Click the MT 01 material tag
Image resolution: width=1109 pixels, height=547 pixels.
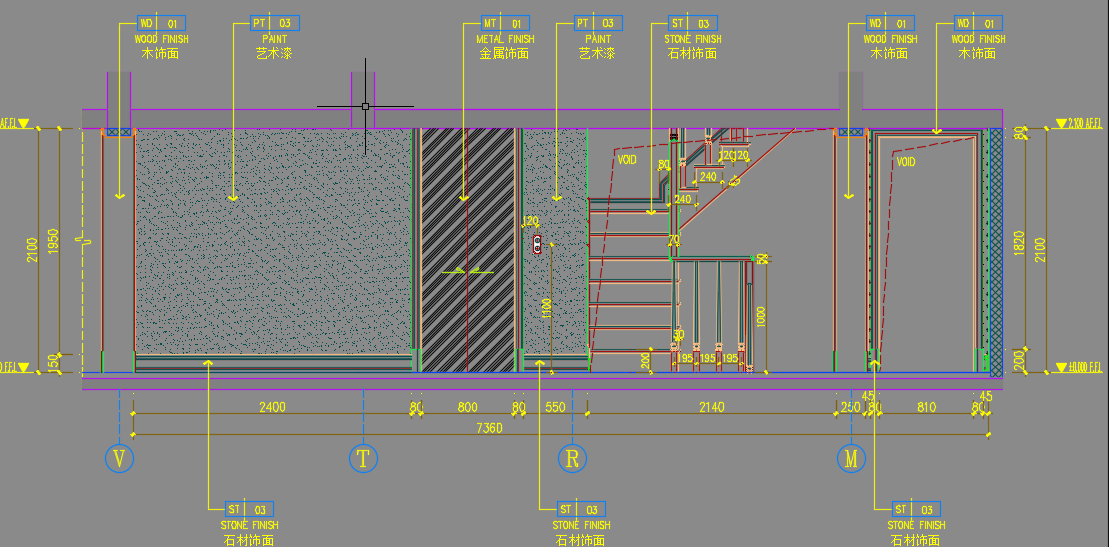(x=506, y=23)
